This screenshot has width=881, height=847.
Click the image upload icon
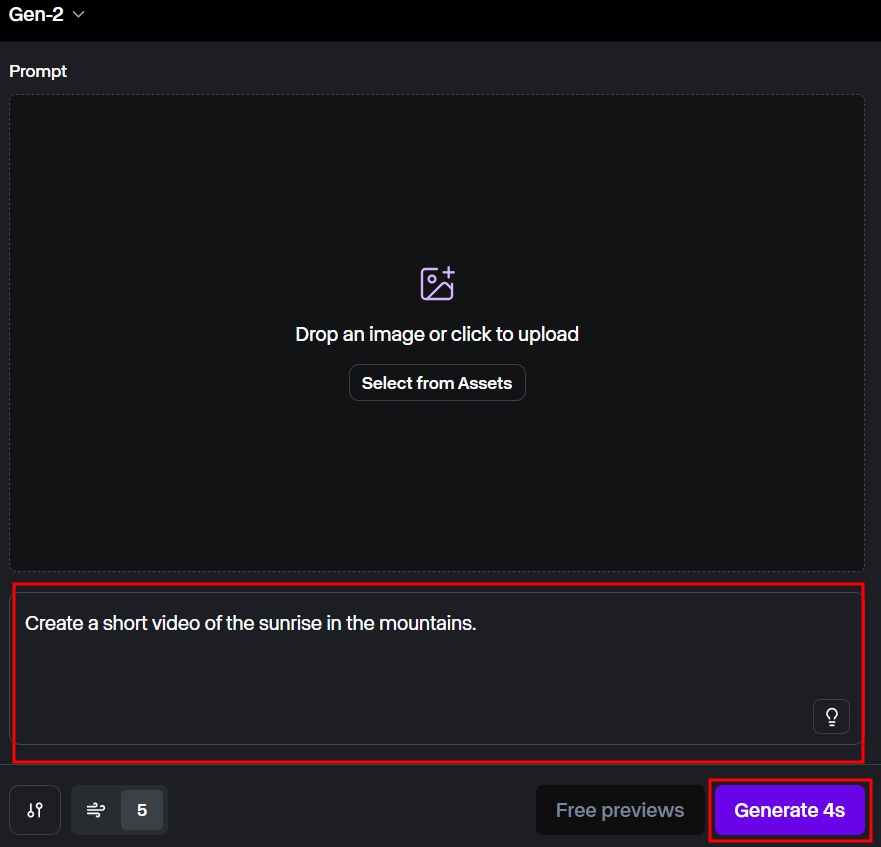coord(437,283)
